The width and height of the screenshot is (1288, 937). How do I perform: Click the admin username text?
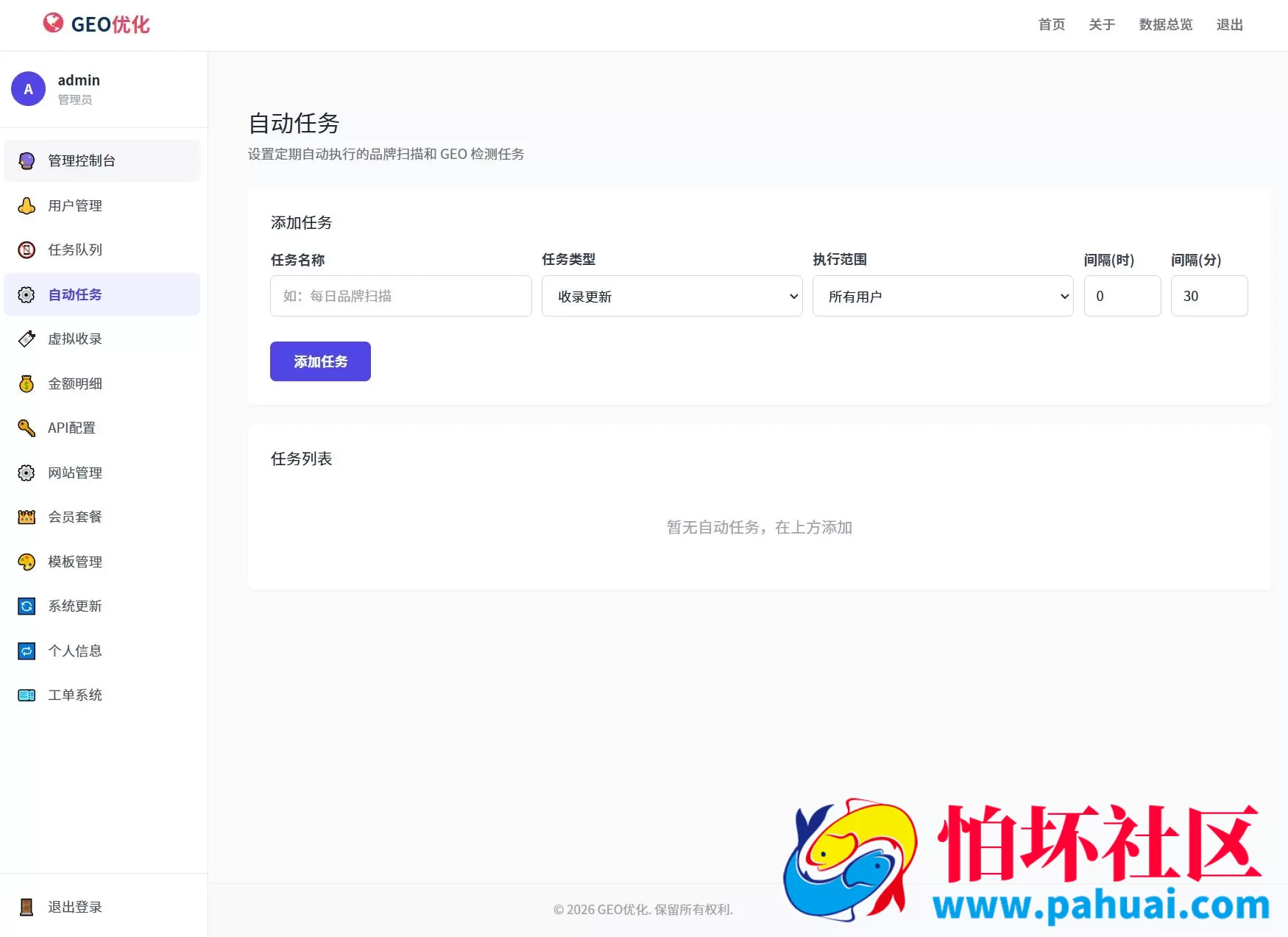pyautogui.click(x=79, y=80)
